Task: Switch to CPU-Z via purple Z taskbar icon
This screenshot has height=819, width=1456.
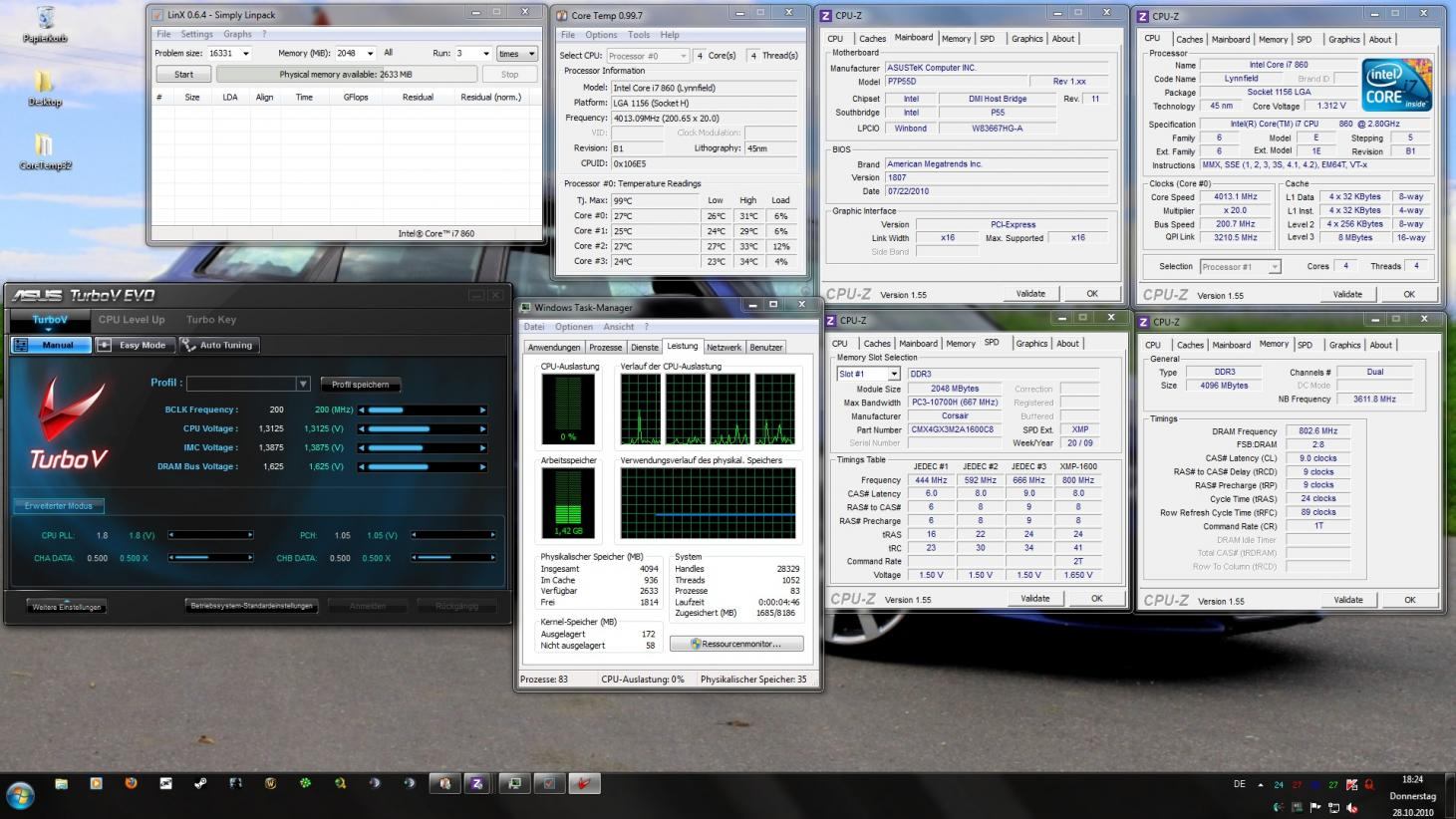Action: point(477,784)
